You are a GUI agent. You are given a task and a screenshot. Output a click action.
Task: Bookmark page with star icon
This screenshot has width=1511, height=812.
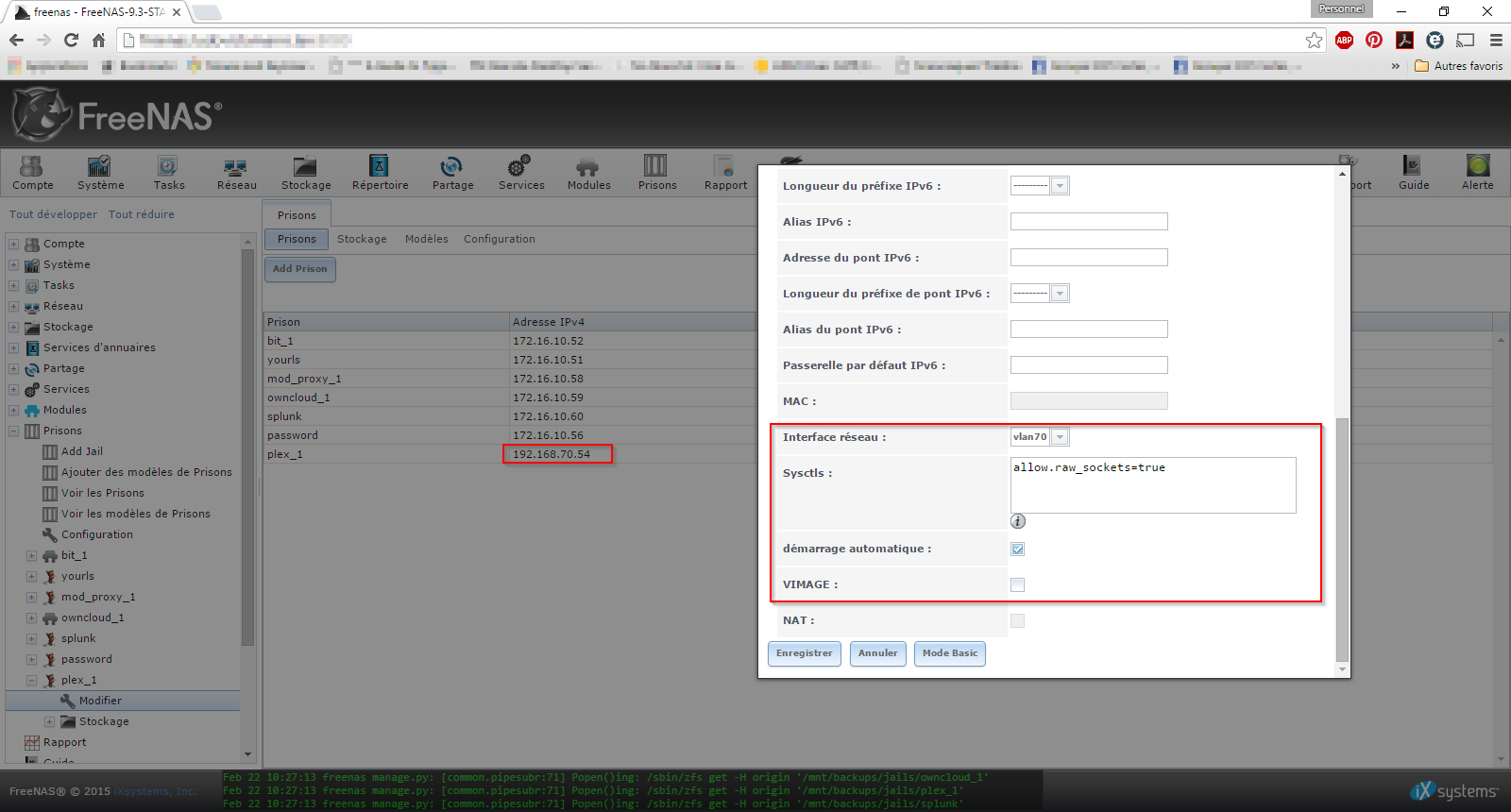point(1314,40)
